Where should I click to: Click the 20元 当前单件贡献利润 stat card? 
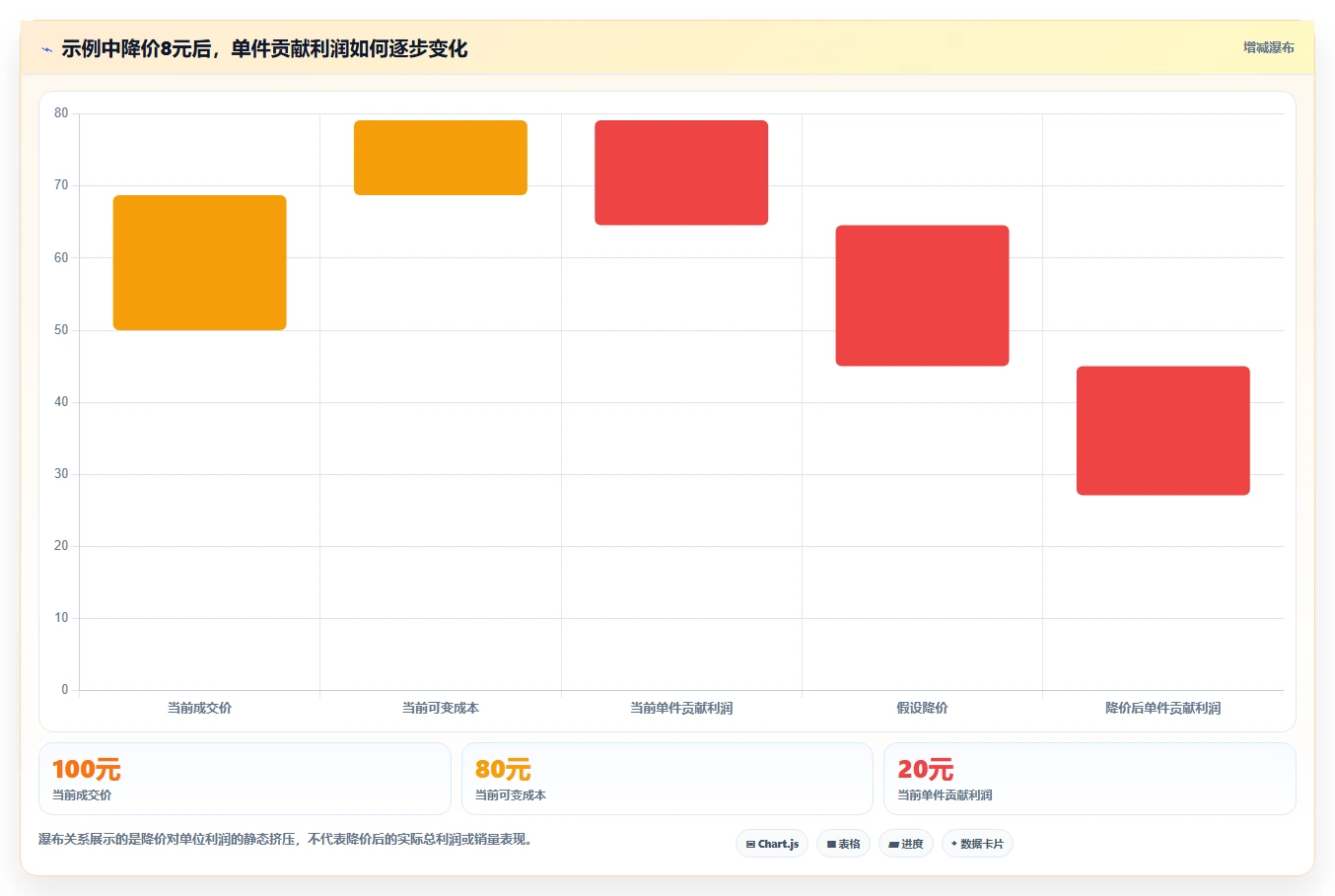coord(1089,779)
